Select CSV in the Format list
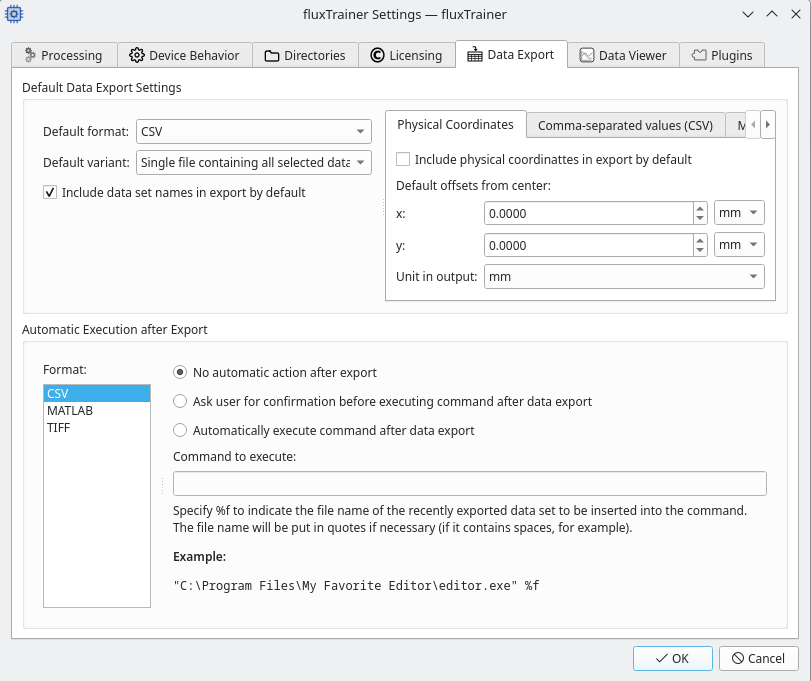 97,394
